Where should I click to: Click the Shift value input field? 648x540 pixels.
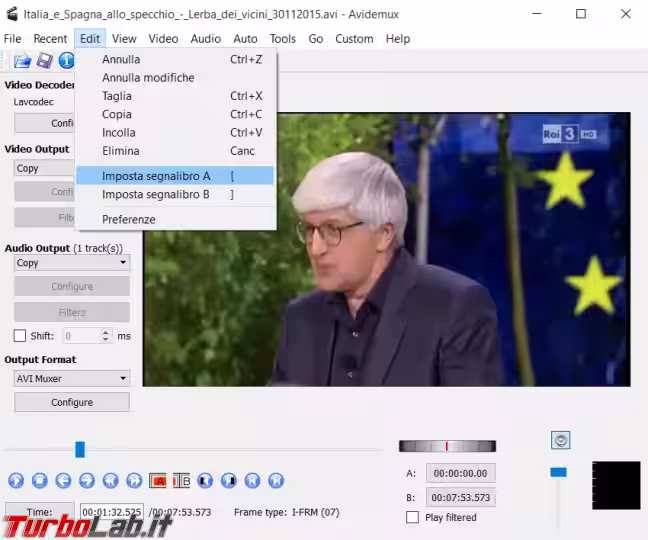[81, 336]
